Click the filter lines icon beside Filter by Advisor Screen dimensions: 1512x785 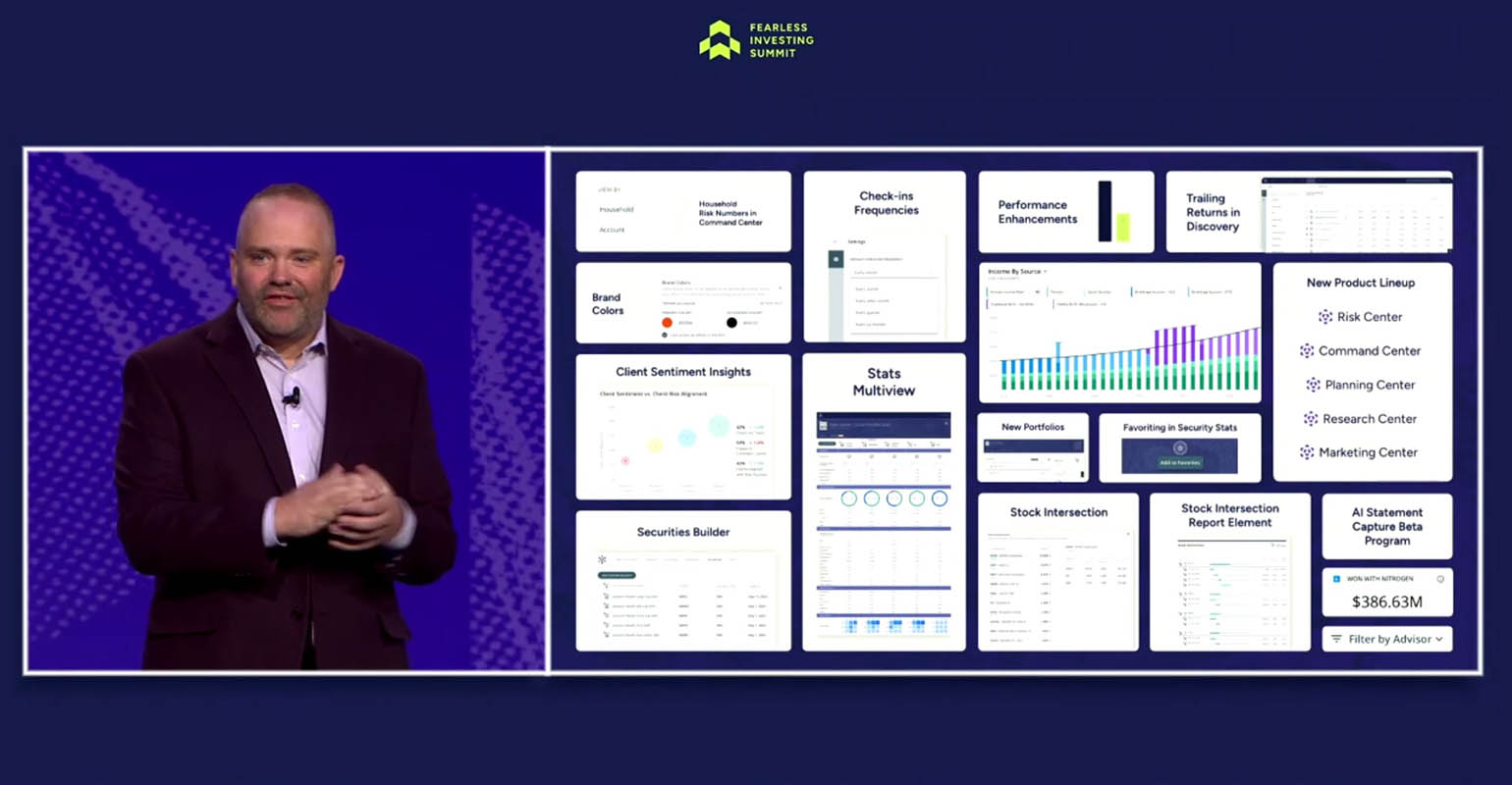(x=1336, y=639)
